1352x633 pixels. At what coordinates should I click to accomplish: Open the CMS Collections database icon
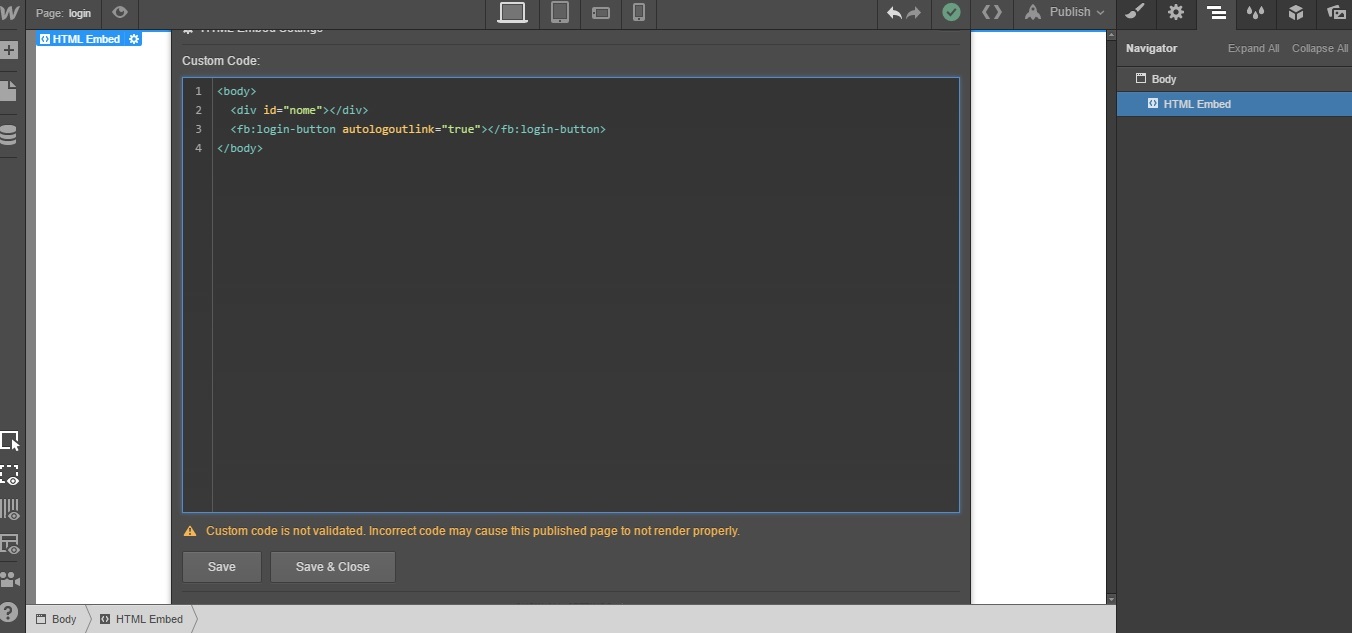point(9,136)
